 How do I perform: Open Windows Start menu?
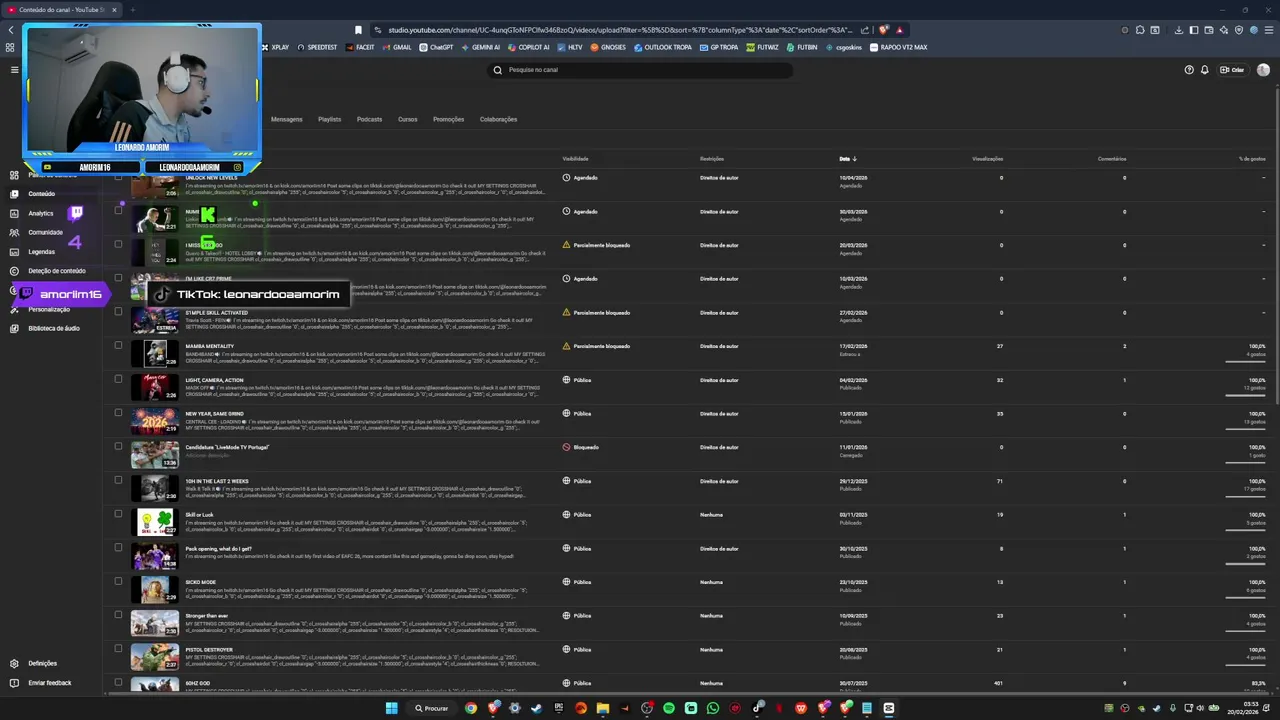(x=392, y=708)
